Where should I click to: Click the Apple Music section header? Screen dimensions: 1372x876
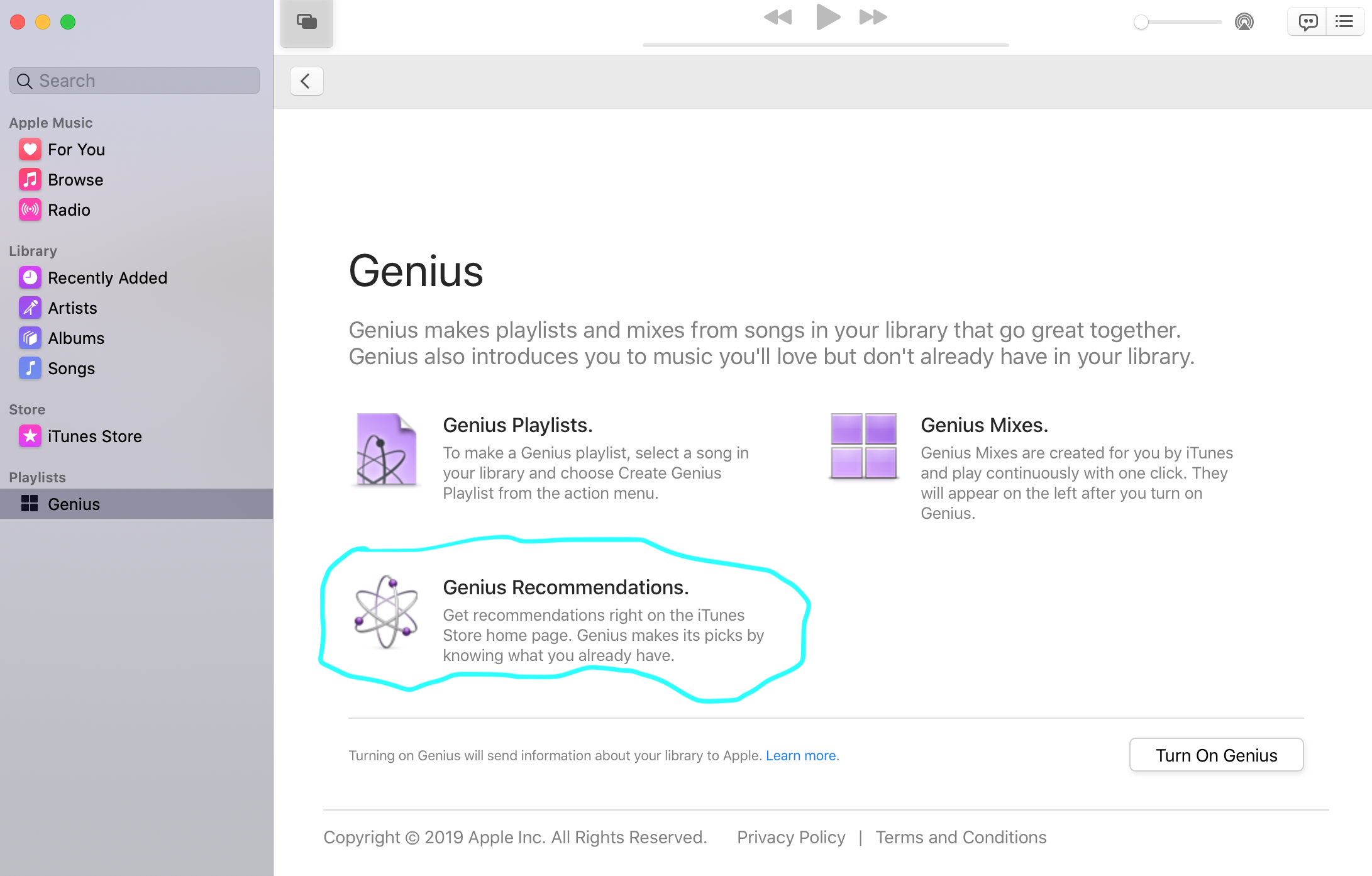[x=51, y=123]
